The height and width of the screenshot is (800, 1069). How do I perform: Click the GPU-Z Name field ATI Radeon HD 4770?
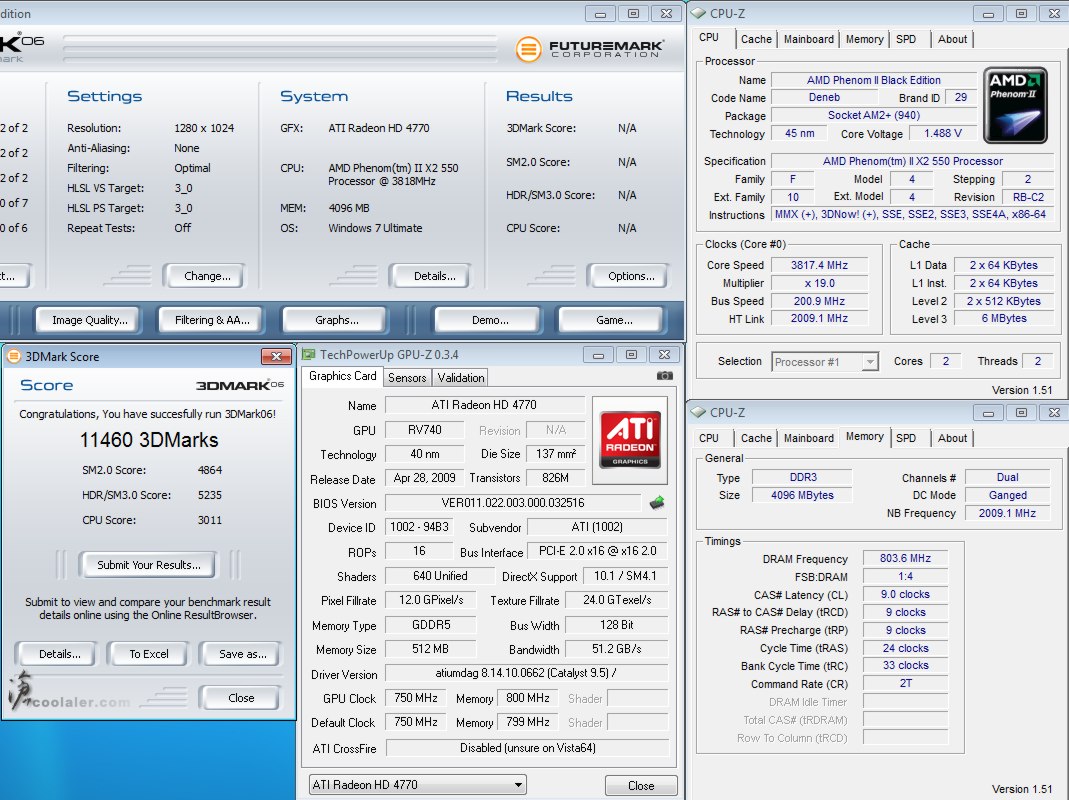(x=484, y=405)
